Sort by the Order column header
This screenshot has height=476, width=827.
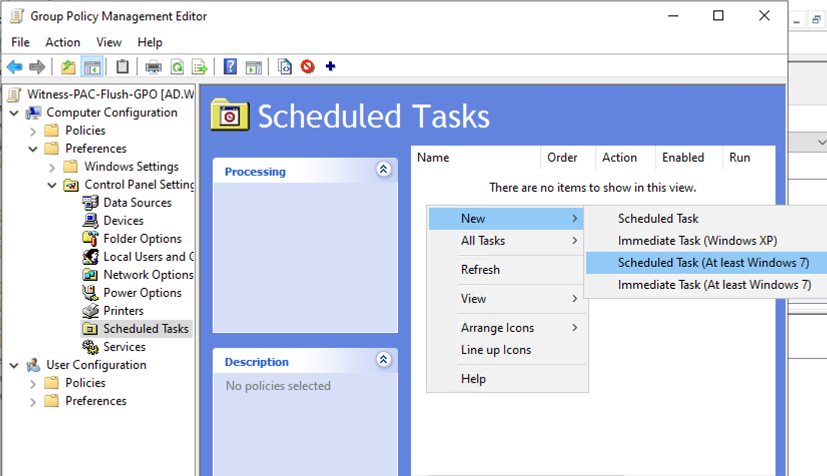click(x=568, y=158)
